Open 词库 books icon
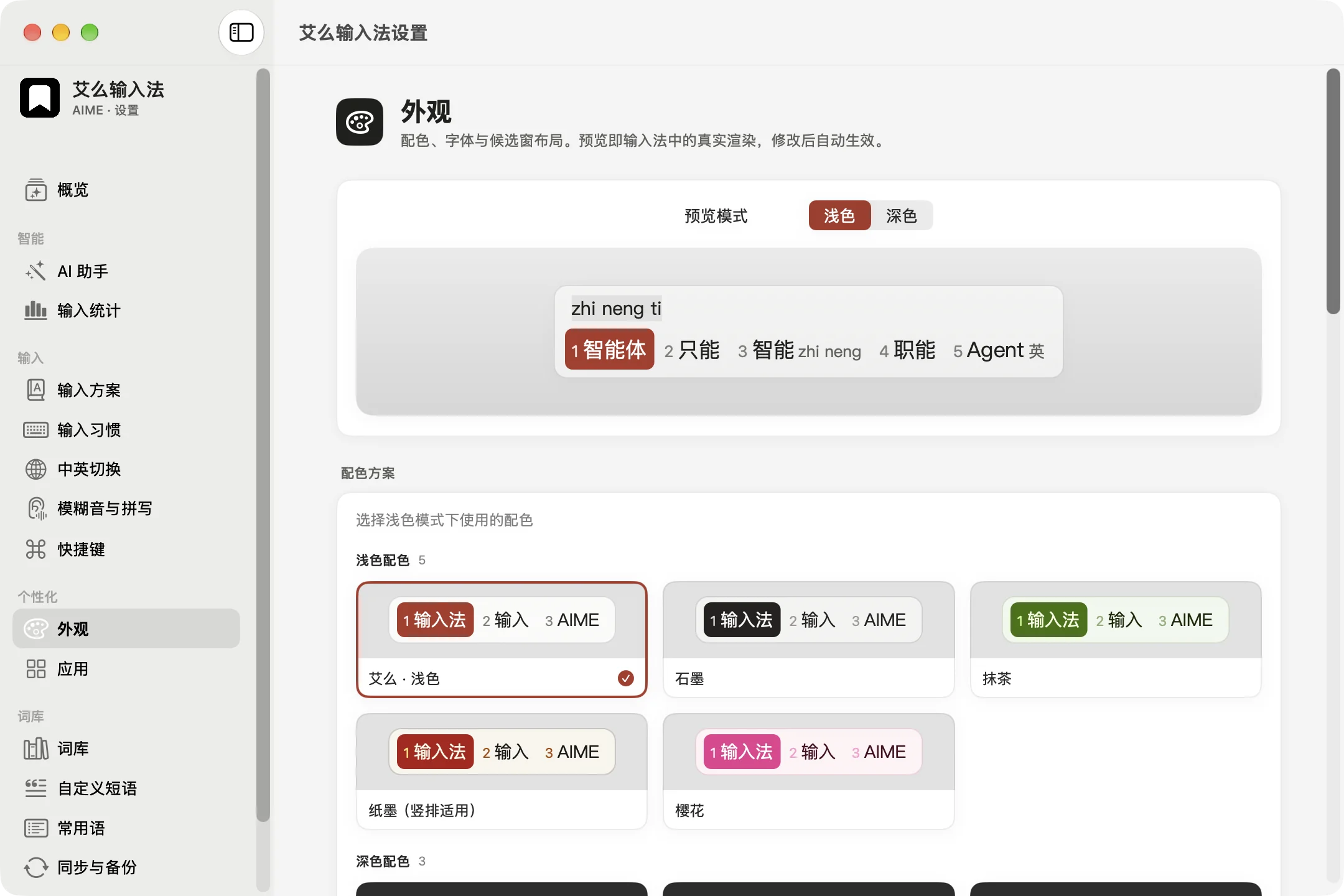This screenshot has width=1344, height=896. (x=36, y=749)
